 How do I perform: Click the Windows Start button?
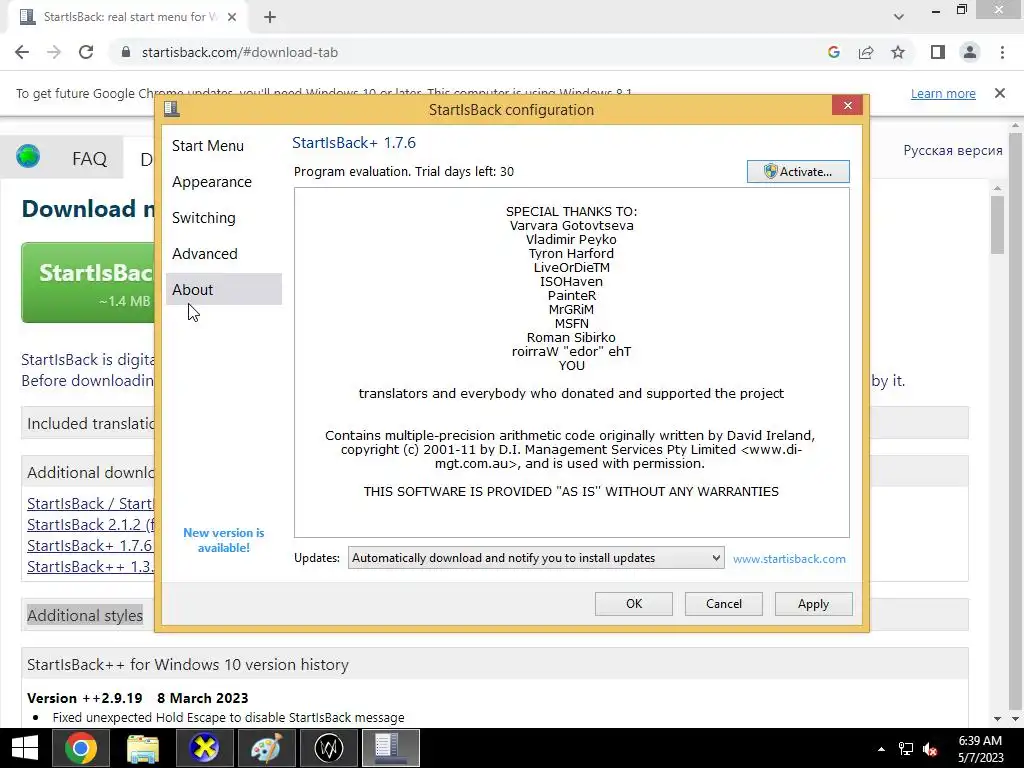pyautogui.click(x=25, y=748)
